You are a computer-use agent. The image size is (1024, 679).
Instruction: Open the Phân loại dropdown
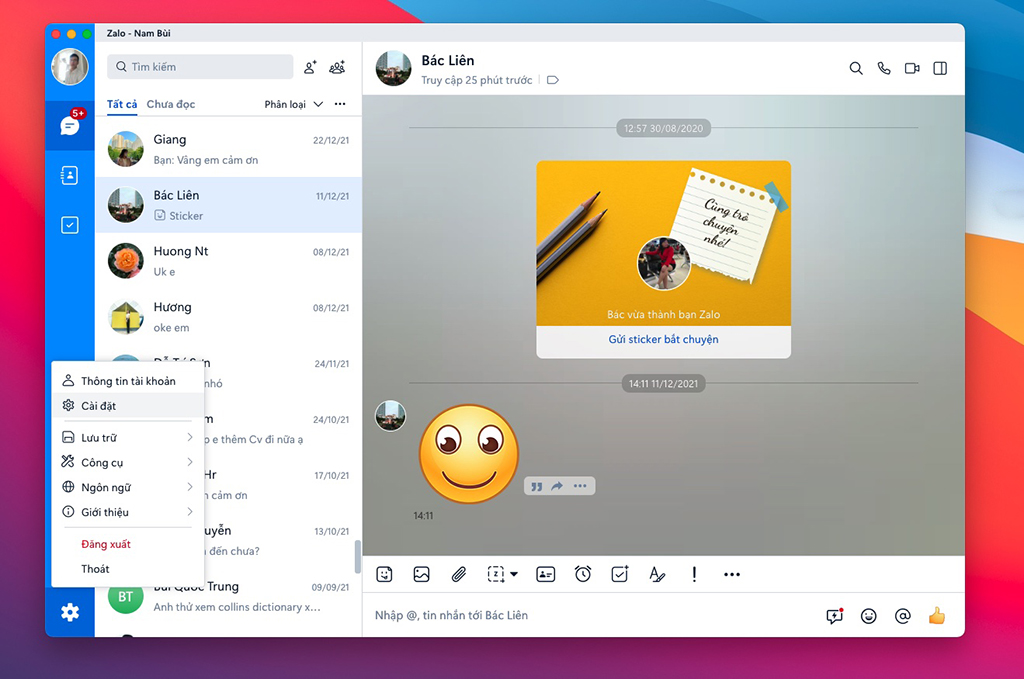(x=294, y=104)
